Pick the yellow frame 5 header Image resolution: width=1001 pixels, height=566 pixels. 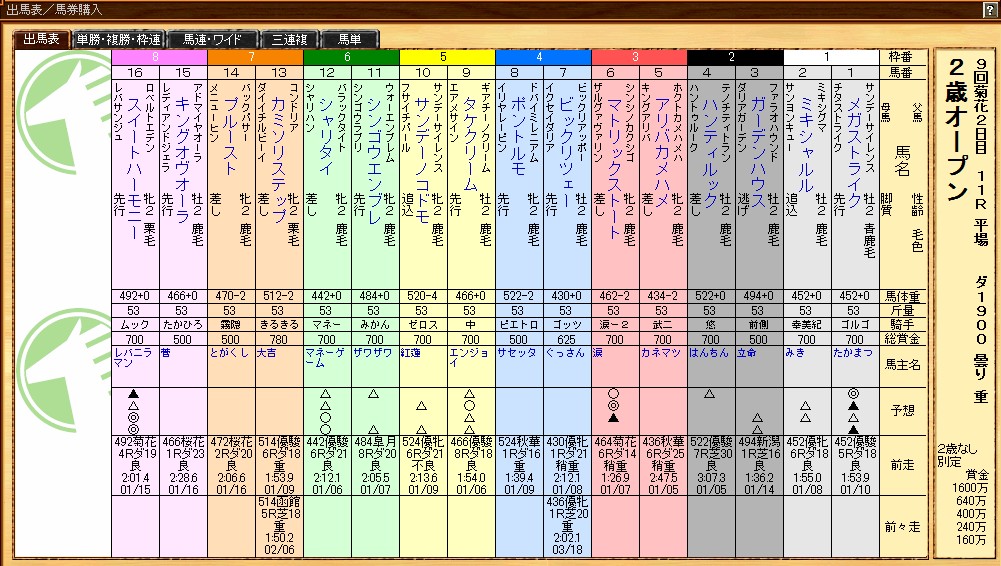448,57
